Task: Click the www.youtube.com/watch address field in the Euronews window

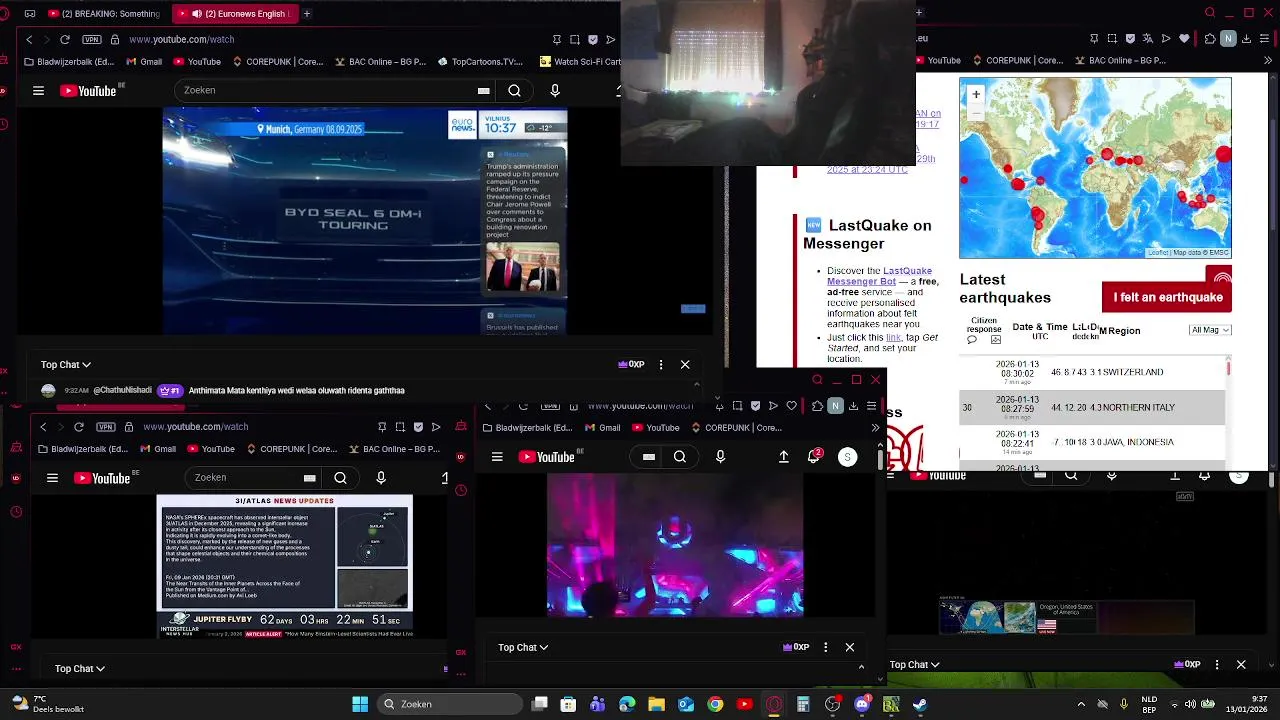Action: tap(181, 39)
